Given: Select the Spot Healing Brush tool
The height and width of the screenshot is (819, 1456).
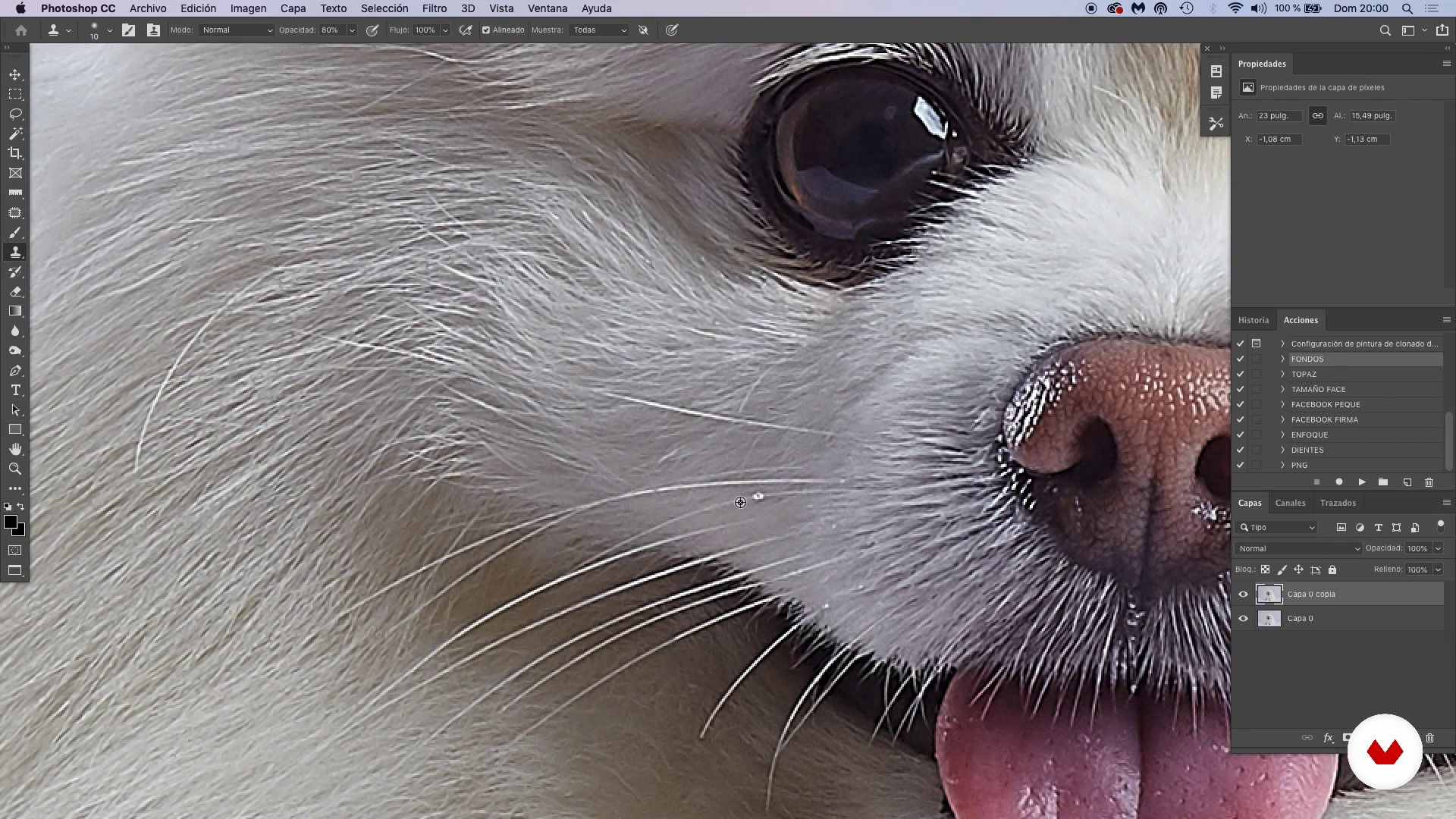Looking at the screenshot, I should tap(15, 212).
